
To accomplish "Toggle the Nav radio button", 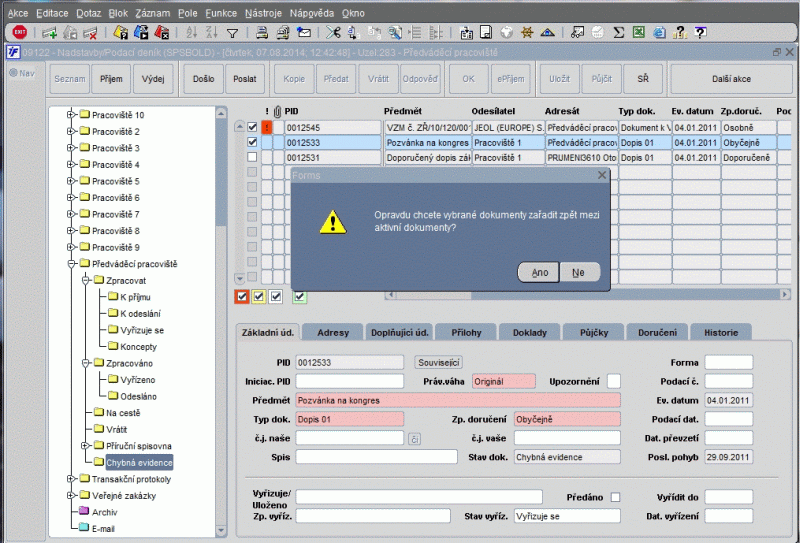I will point(13,73).
